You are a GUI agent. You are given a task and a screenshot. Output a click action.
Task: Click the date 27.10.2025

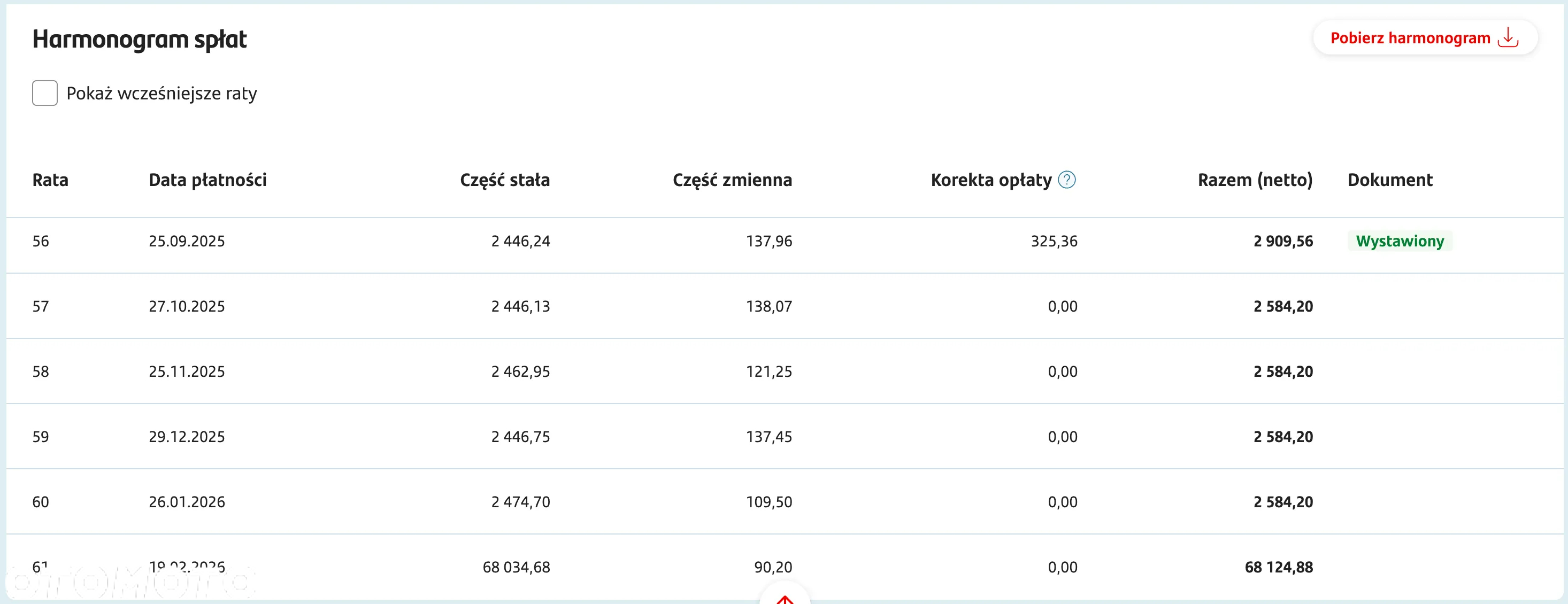187,306
